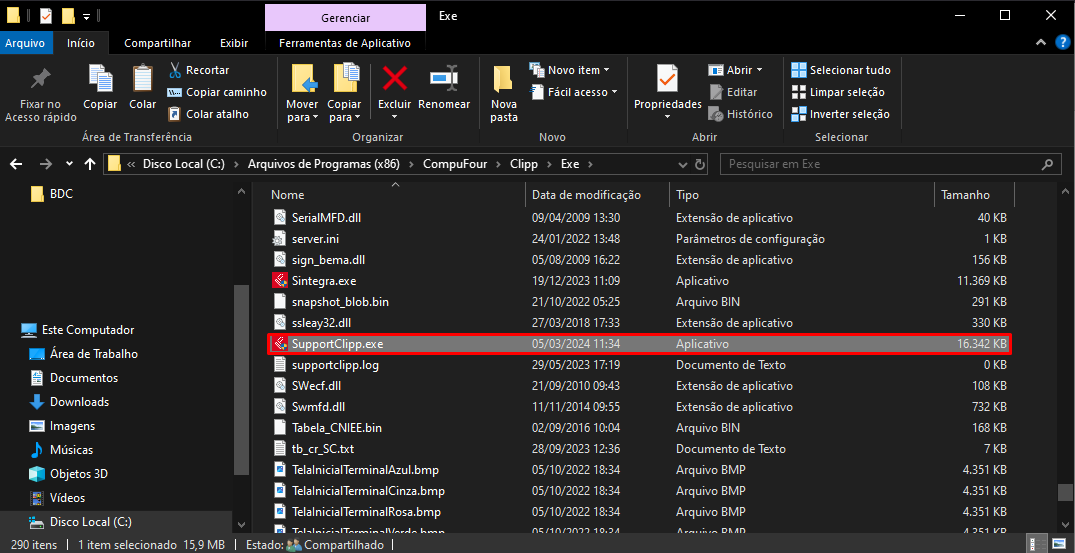Click the up-arrow parent folder button
Screen dimensions: 1075x553
pyautogui.click(x=90, y=164)
